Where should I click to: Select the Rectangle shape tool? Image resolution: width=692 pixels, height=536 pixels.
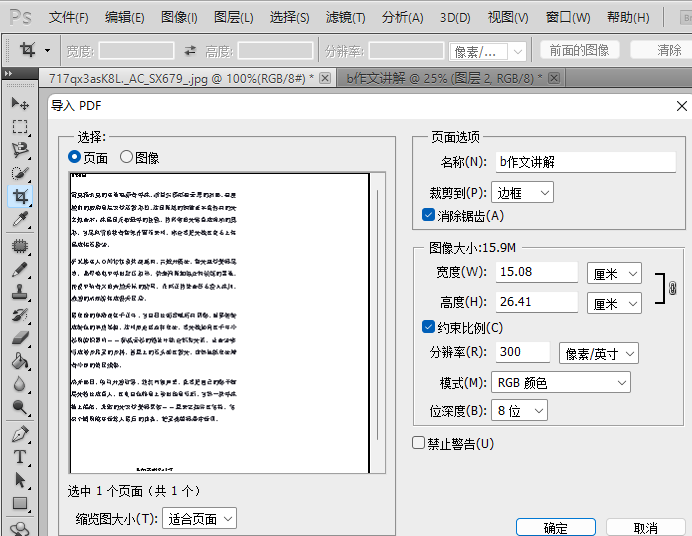[x=20, y=503]
